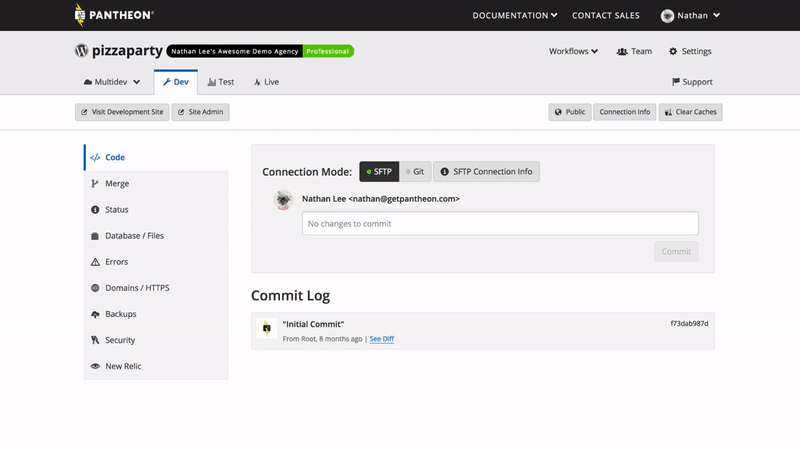800x449 pixels.
Task: Open Contact Sales in top menu
Action: tap(606, 15)
